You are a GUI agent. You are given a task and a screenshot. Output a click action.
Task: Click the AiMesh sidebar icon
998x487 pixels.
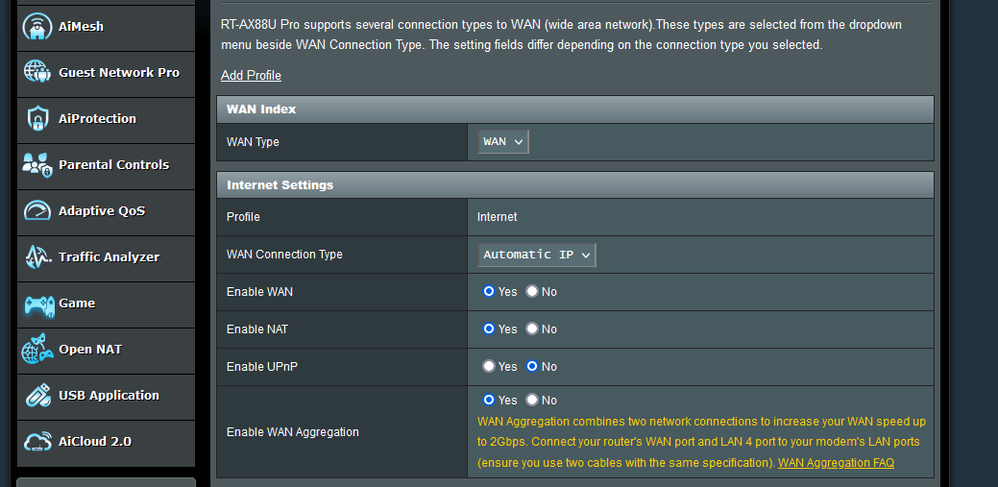pyautogui.click(x=37, y=27)
